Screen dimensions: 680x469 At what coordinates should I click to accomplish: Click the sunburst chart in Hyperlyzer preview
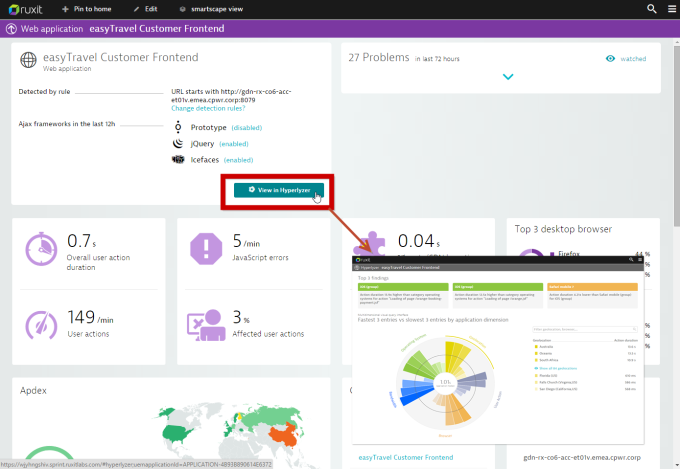click(445, 382)
